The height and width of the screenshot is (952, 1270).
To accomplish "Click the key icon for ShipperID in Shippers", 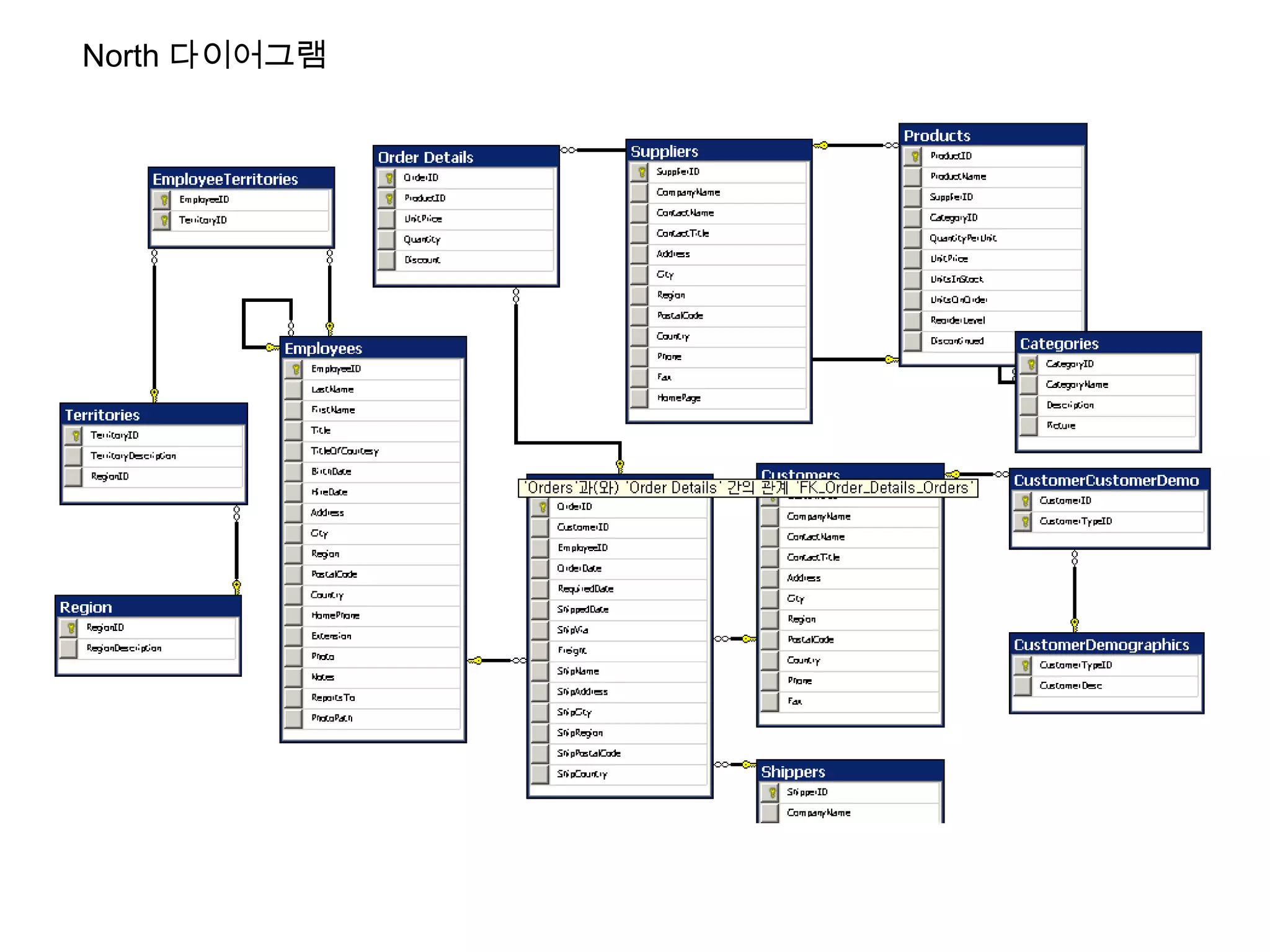I will [x=771, y=792].
